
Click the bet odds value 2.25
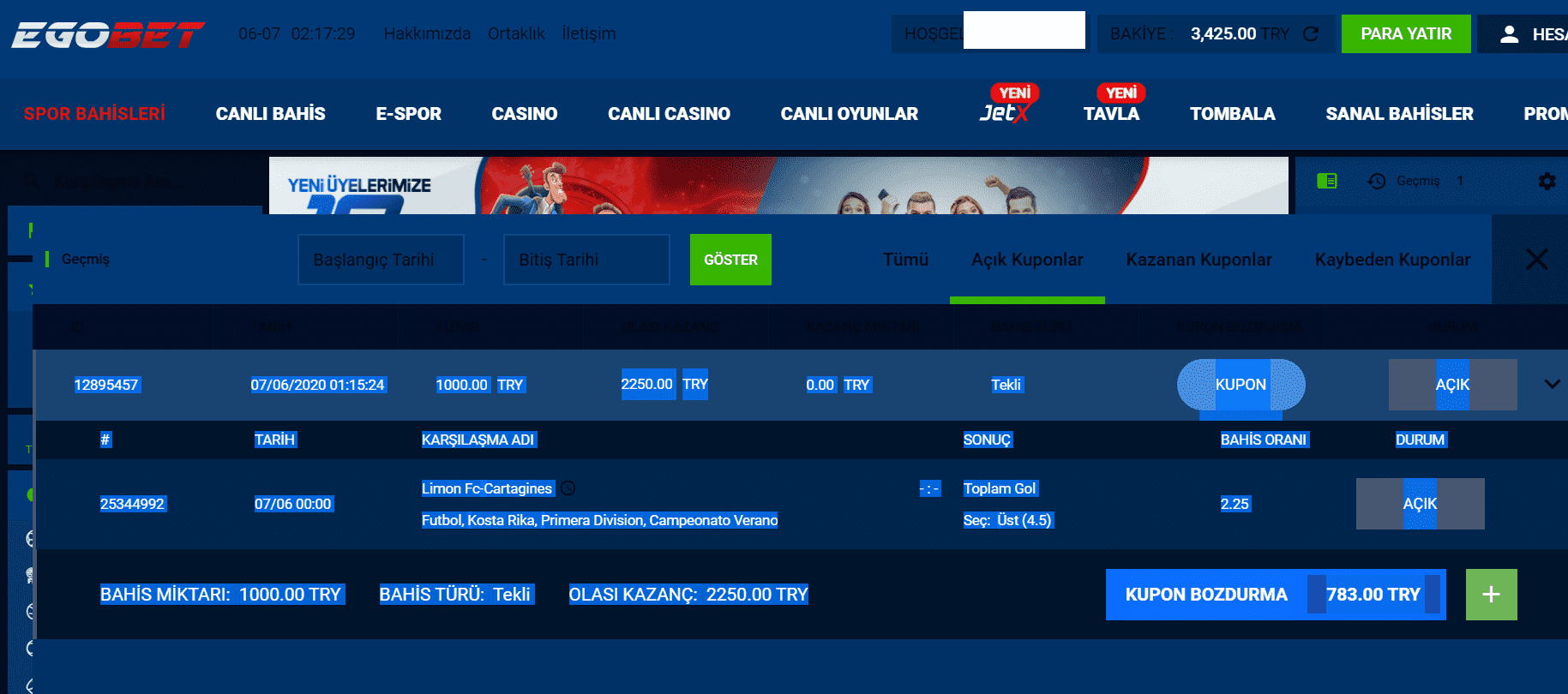click(x=1235, y=504)
